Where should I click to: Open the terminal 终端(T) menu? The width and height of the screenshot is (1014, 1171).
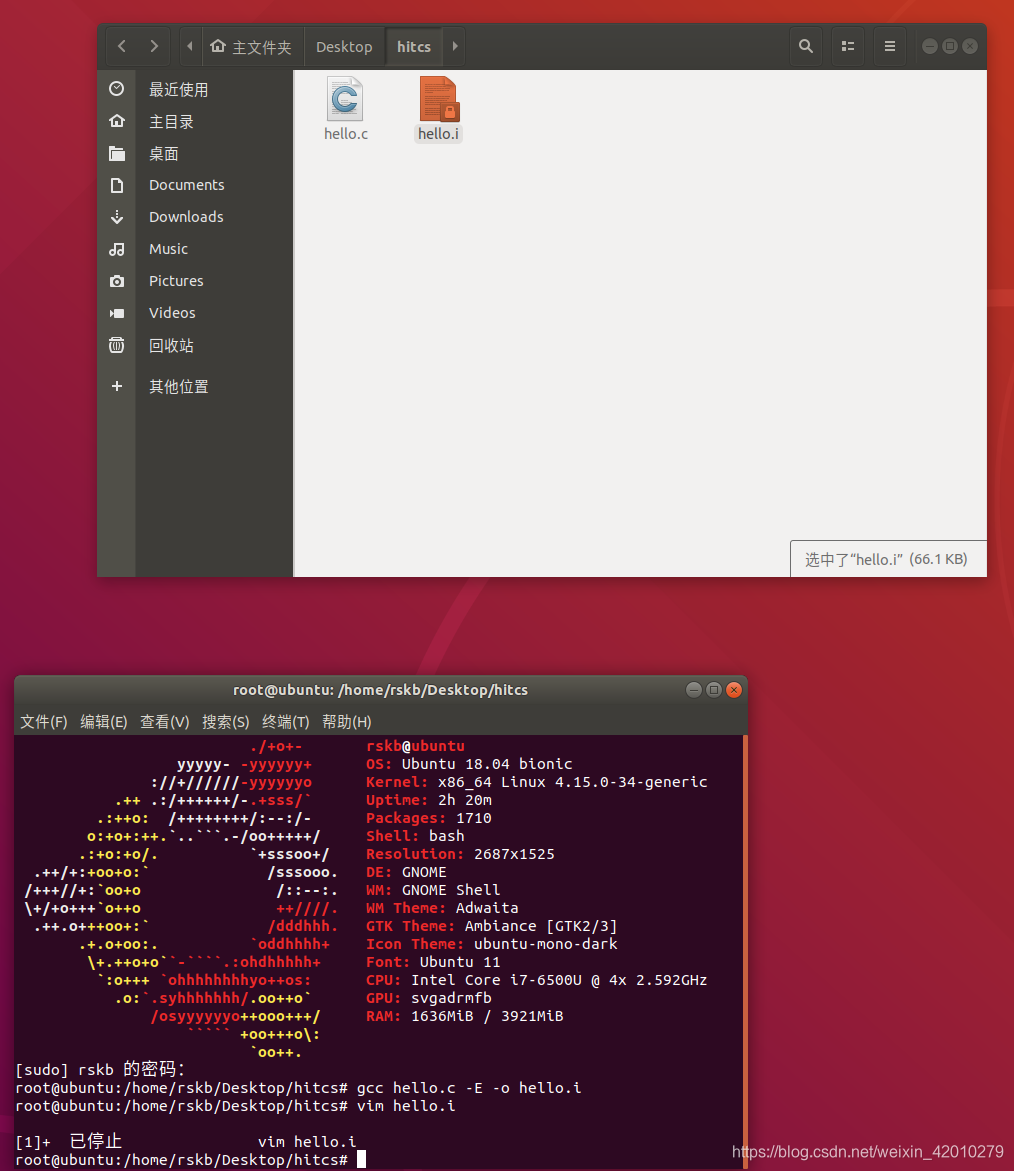(285, 721)
